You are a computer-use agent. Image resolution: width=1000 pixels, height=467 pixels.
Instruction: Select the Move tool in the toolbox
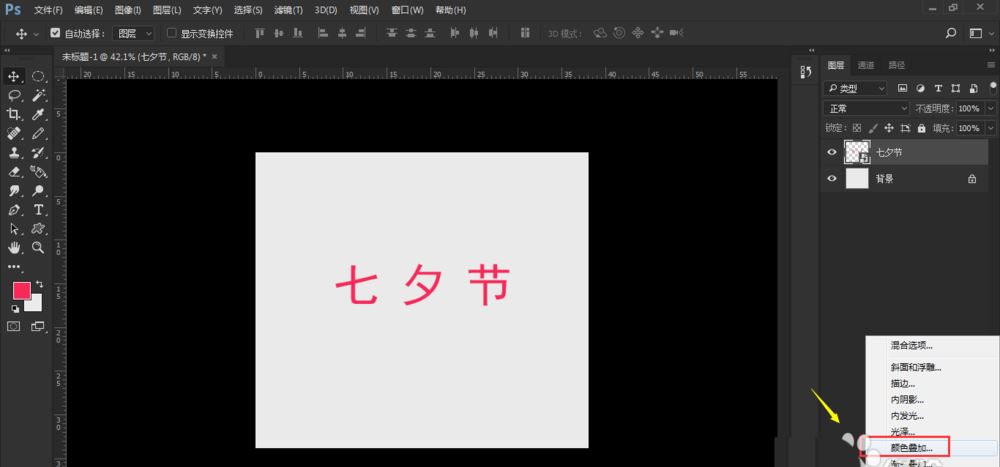click(x=14, y=77)
